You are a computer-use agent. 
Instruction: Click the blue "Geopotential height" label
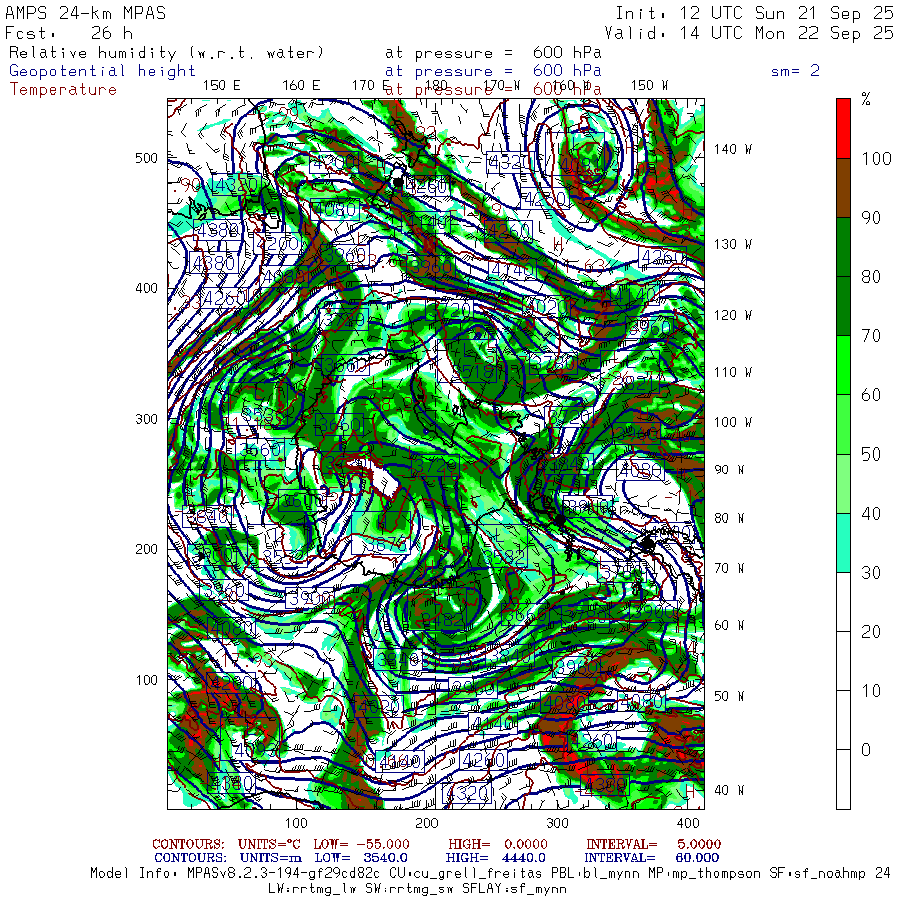click(102, 71)
